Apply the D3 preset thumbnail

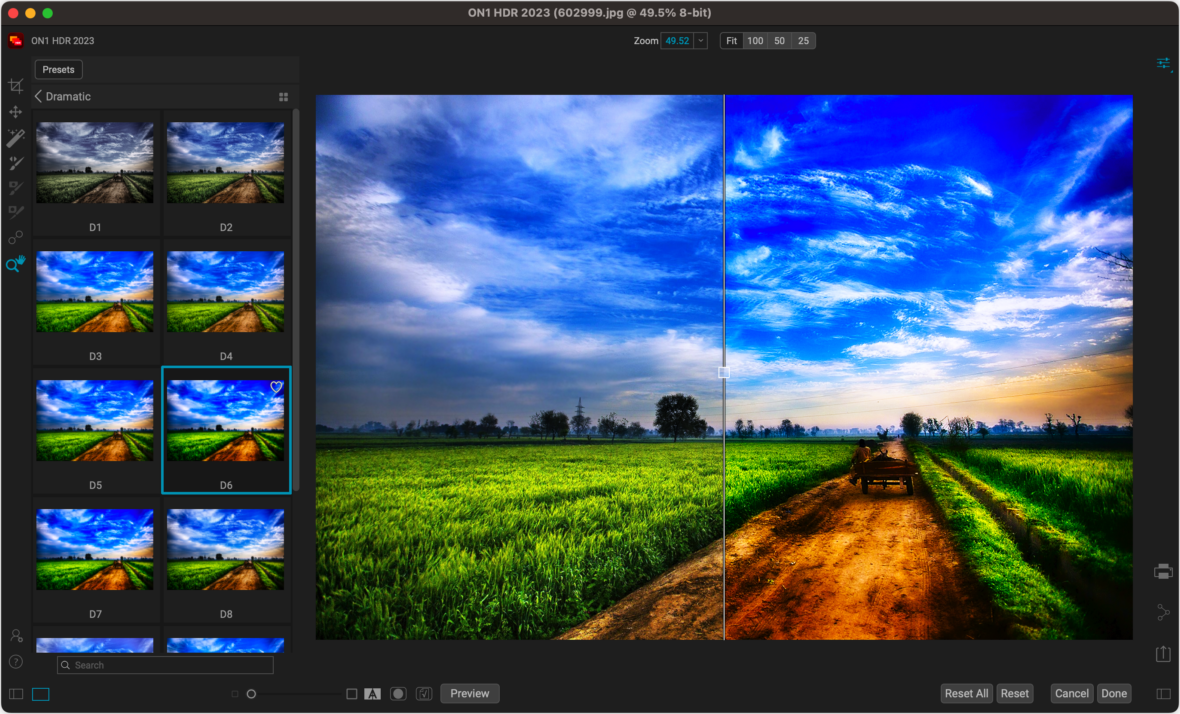click(95, 292)
